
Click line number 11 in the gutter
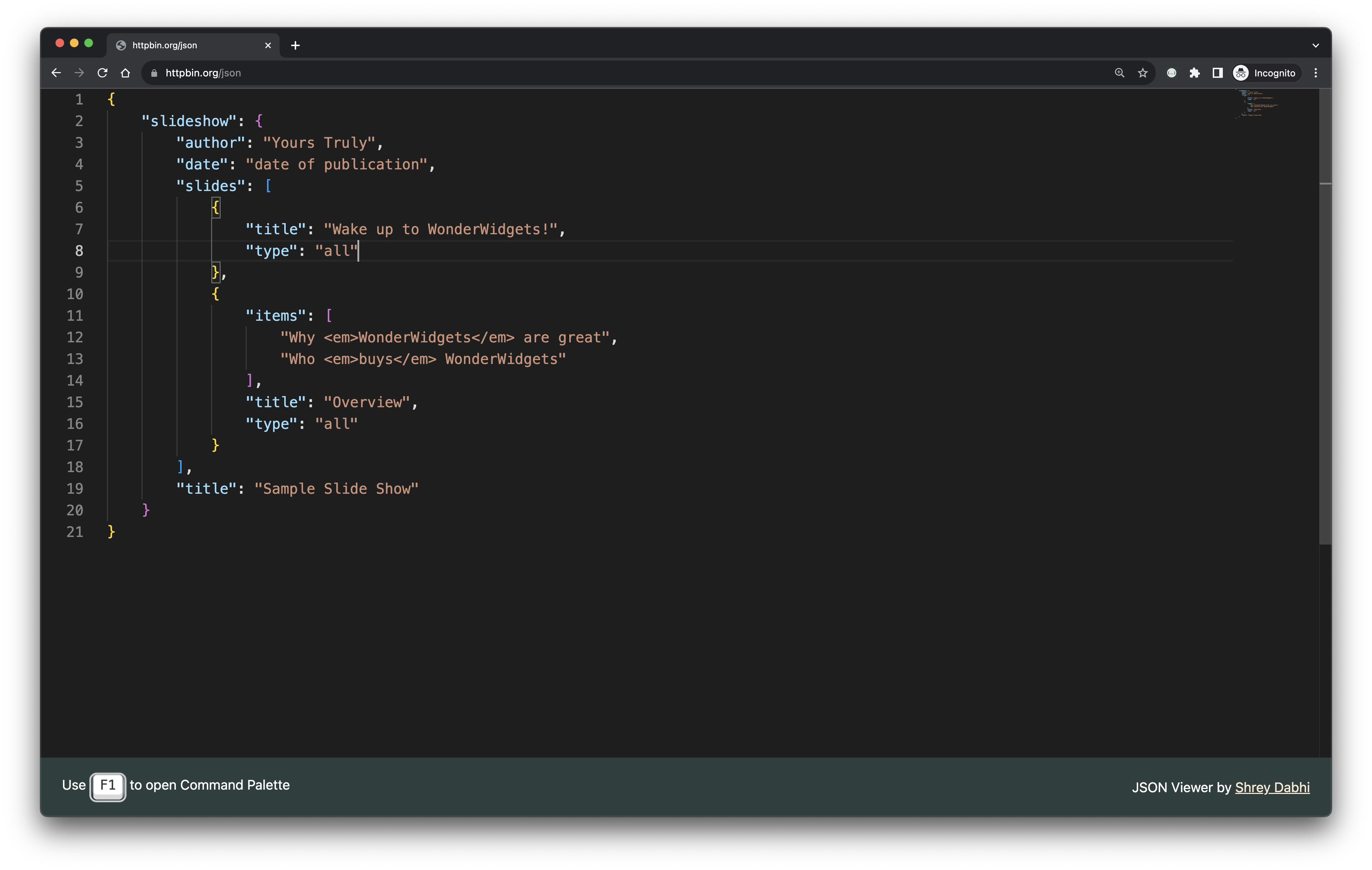click(75, 316)
